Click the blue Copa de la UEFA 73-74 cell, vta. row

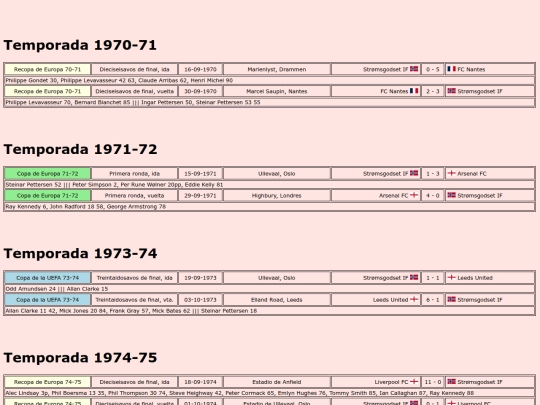[x=48, y=300]
